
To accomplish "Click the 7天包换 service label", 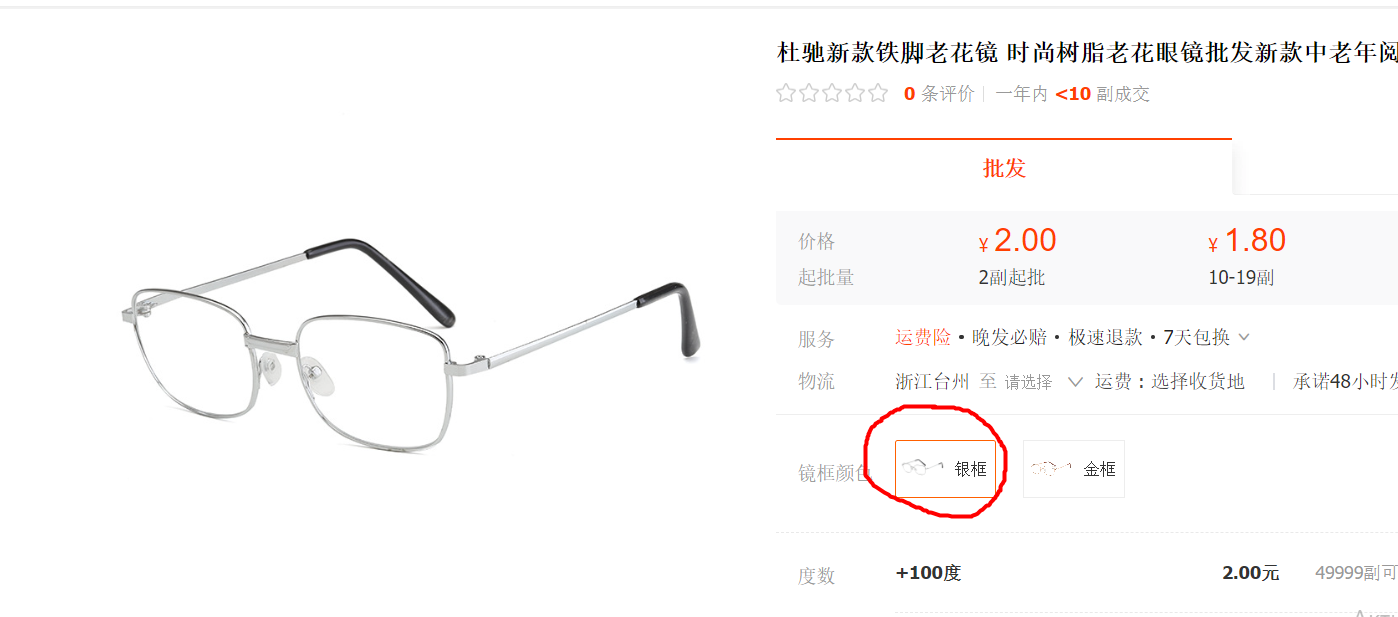I will 1196,337.
